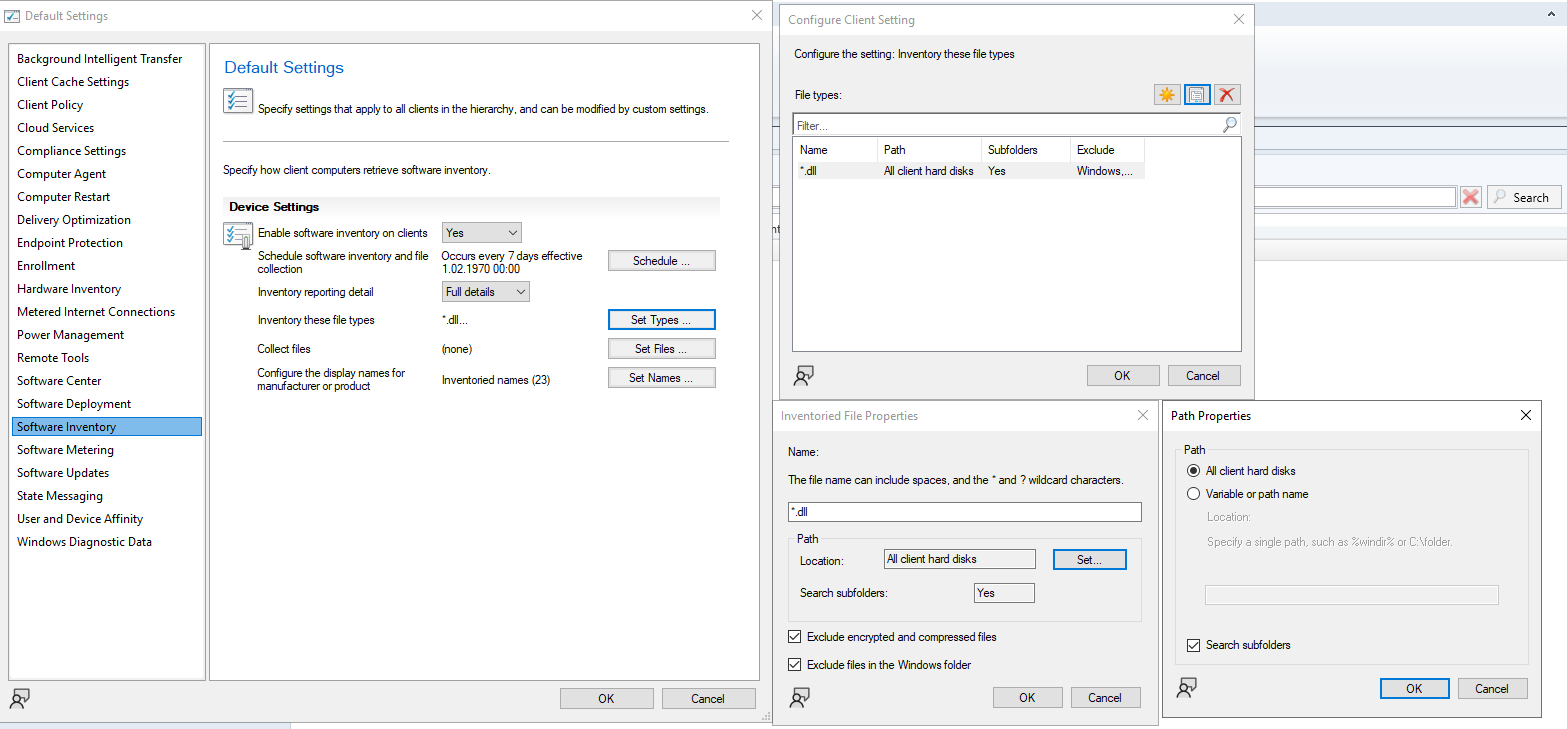Click the feedback icon in Path Properties dialog
This screenshot has width=1567, height=729.
click(1187, 688)
